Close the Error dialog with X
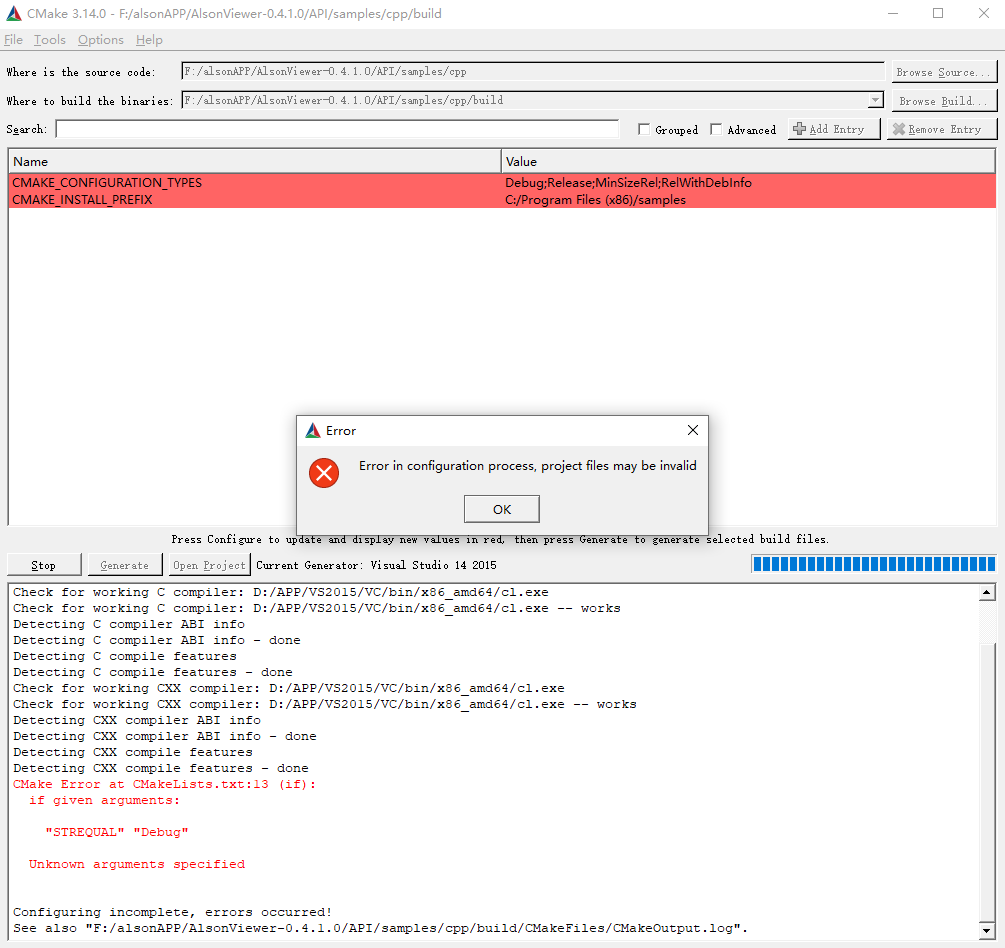This screenshot has height=948, width=1005. [692, 430]
